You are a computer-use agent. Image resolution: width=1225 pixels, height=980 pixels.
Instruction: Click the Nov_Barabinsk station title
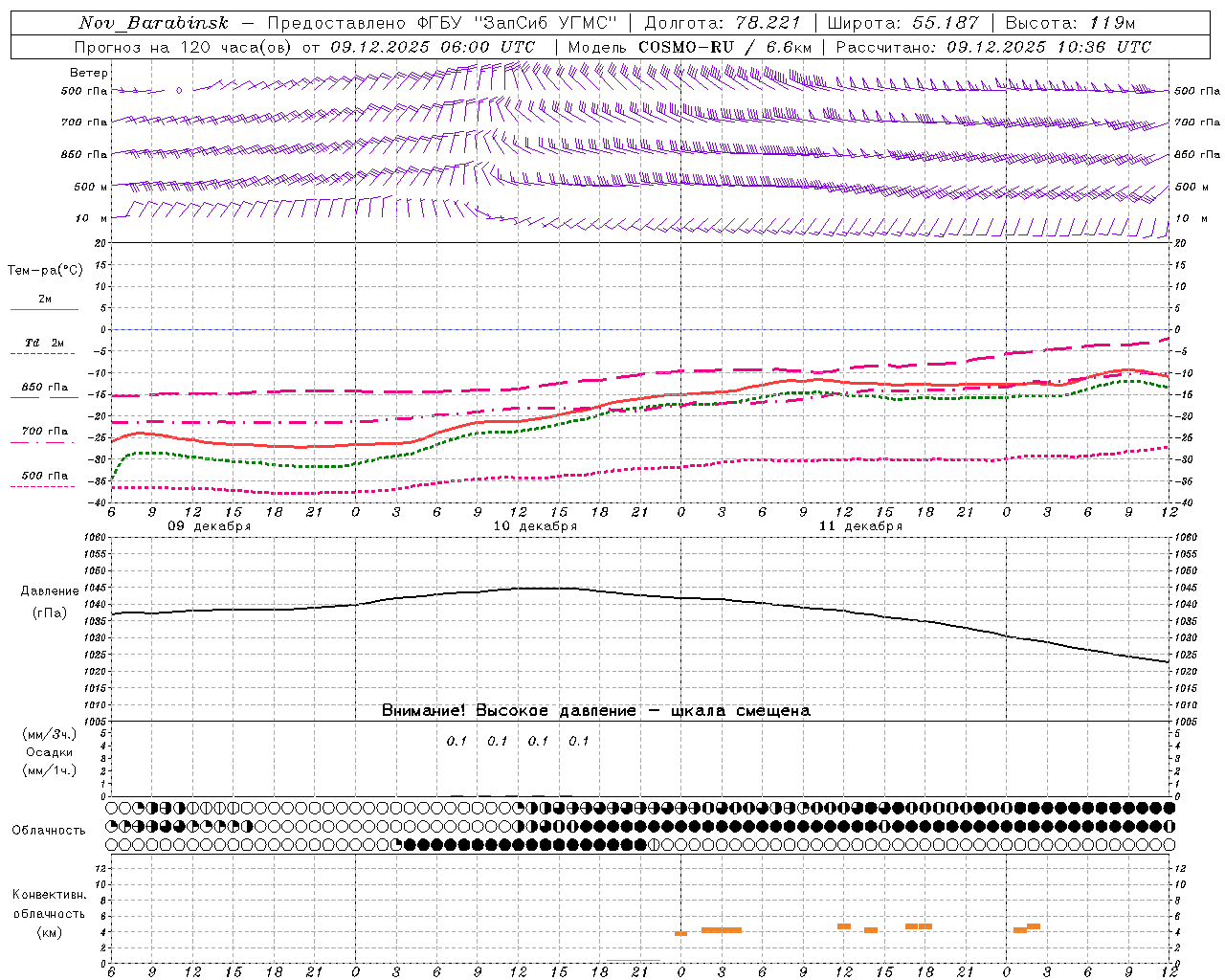click(154, 23)
